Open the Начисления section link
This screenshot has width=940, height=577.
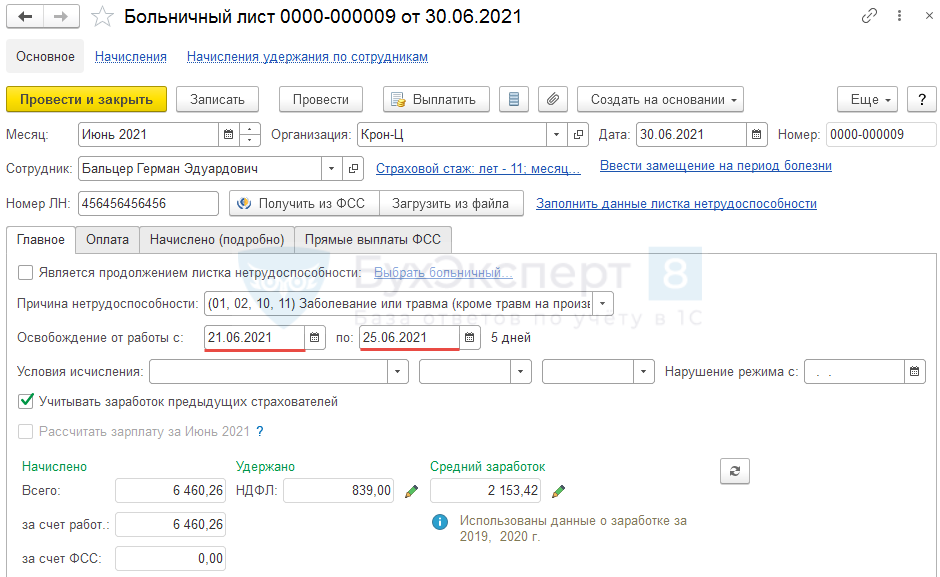click(131, 56)
